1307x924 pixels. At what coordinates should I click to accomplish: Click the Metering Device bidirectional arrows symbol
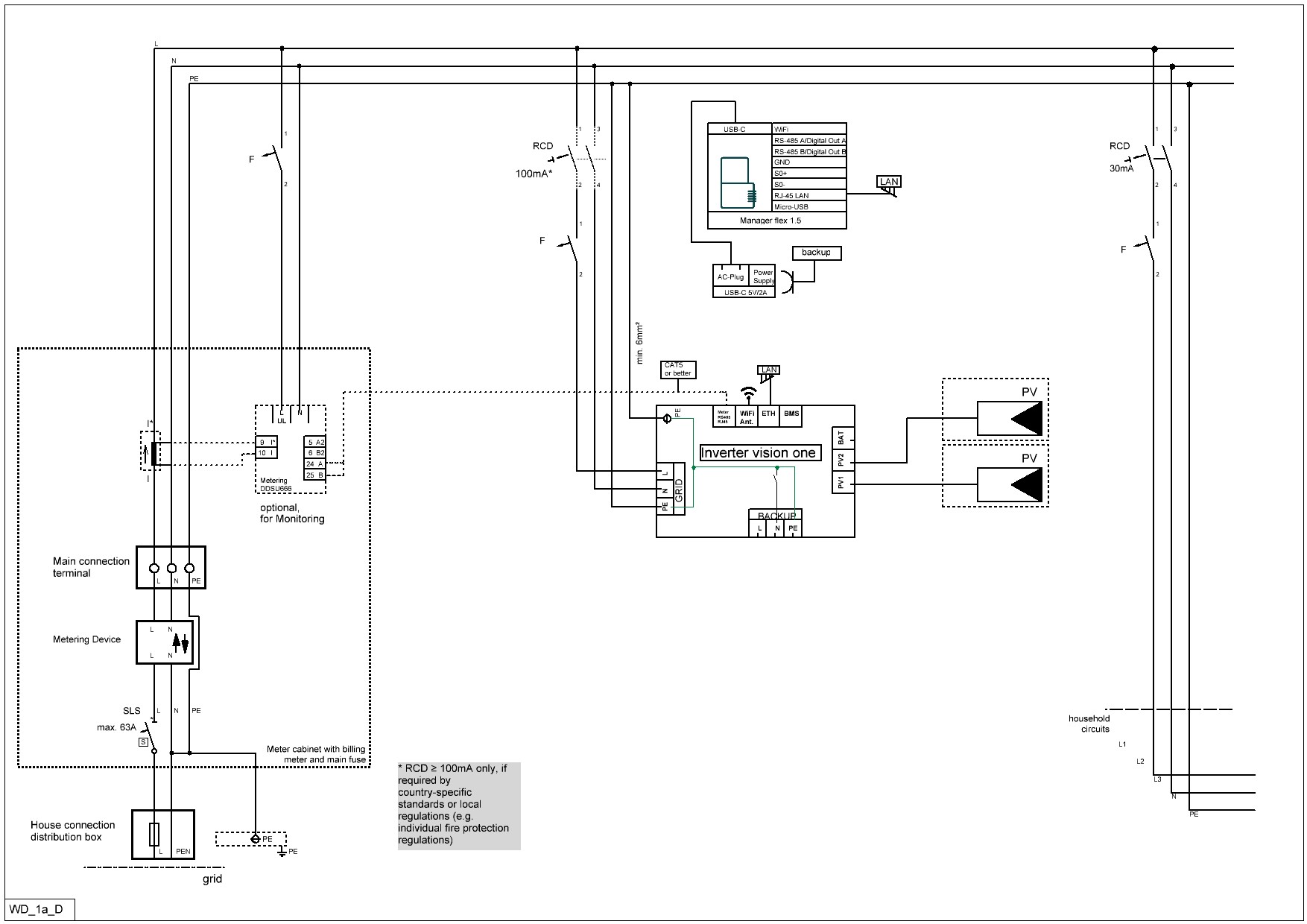click(x=180, y=642)
